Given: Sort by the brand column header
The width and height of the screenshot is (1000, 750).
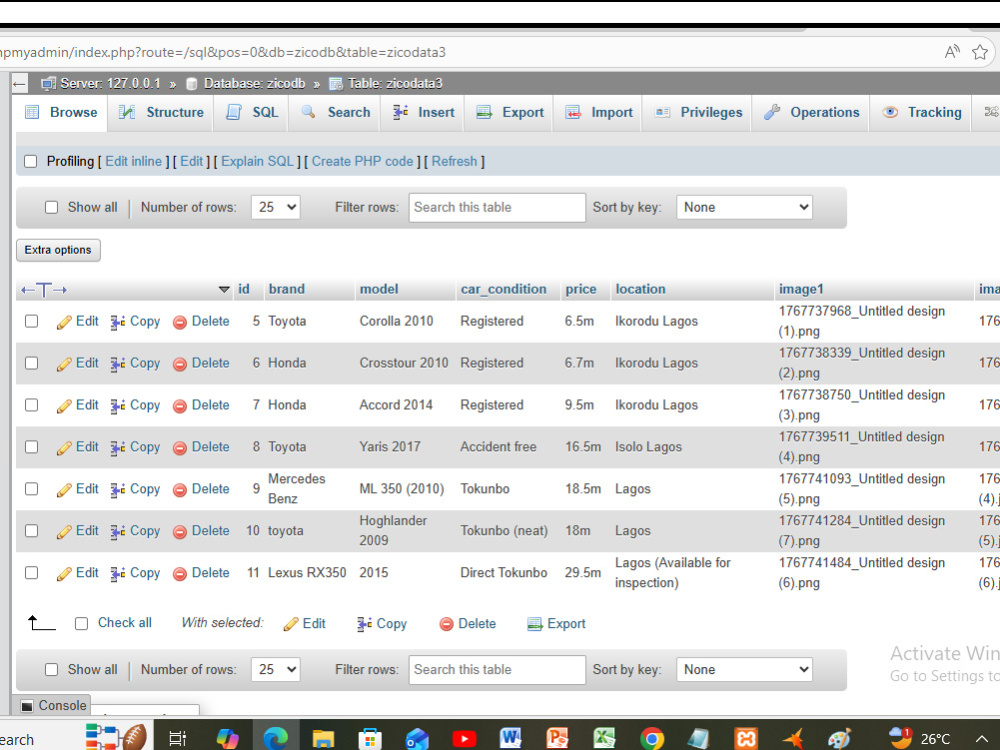Looking at the screenshot, I should click(x=286, y=289).
